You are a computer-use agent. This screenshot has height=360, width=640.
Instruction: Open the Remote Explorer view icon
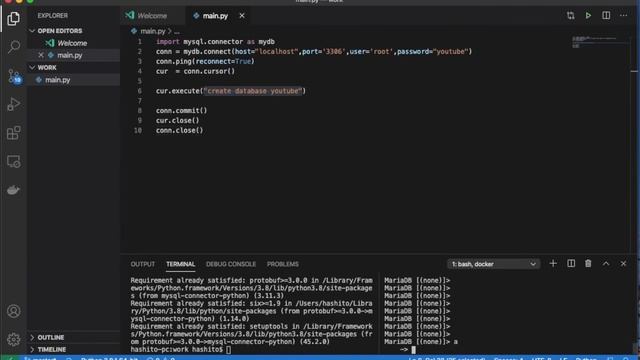point(13,162)
